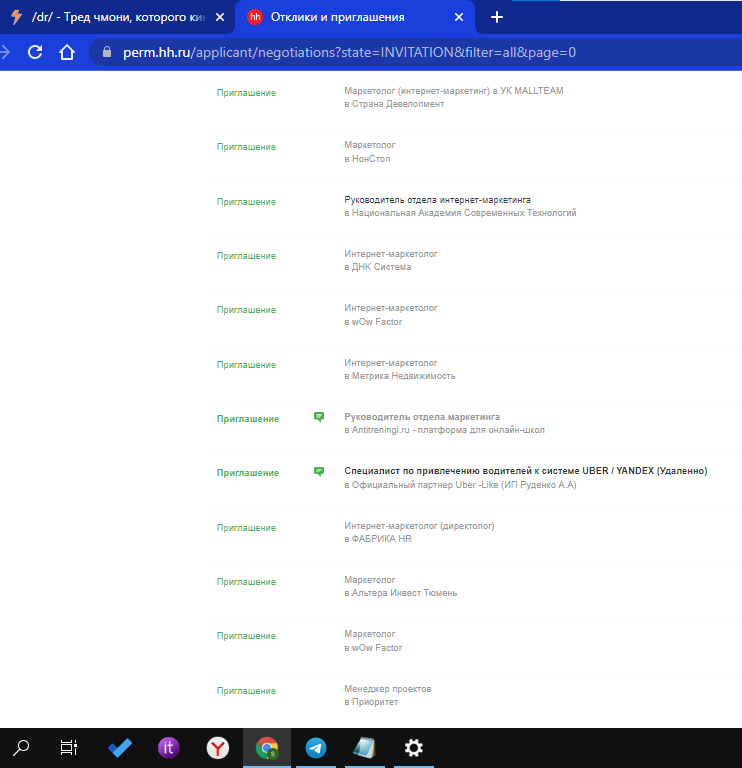Screen dimensions: 742x768
Task: Open Маркетолог vacancy at НонСтоп
Action: [x=369, y=145]
